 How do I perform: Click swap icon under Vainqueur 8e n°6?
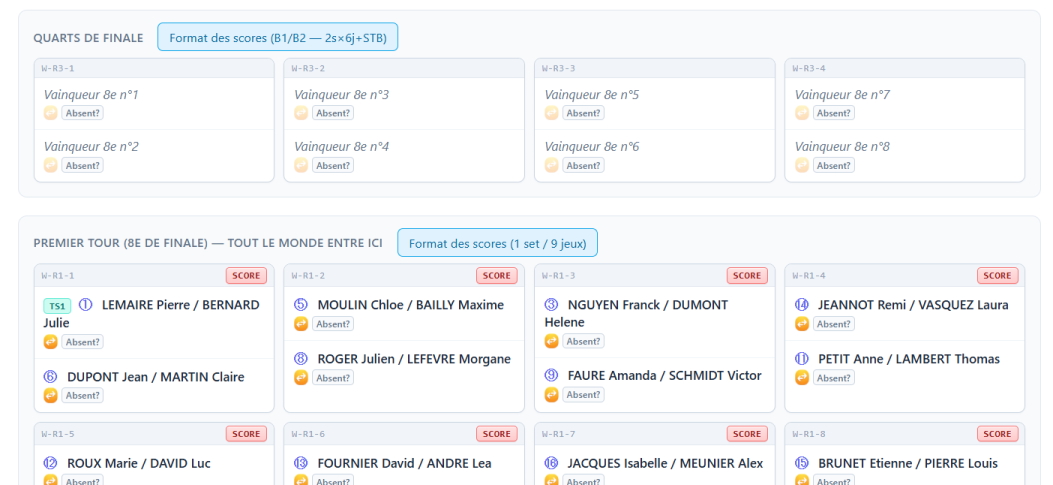[x=551, y=165]
